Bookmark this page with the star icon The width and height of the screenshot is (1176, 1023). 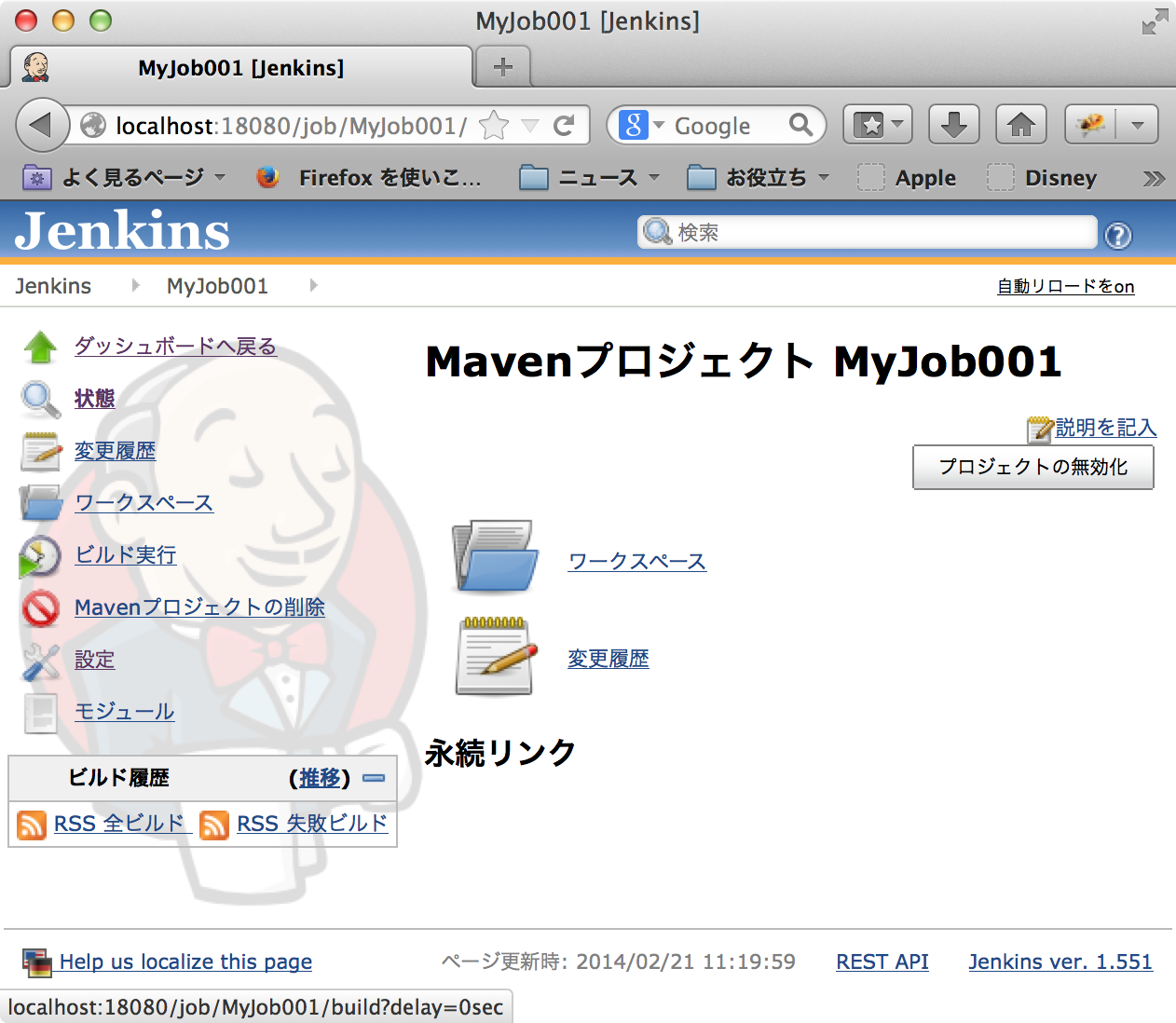pos(494,126)
